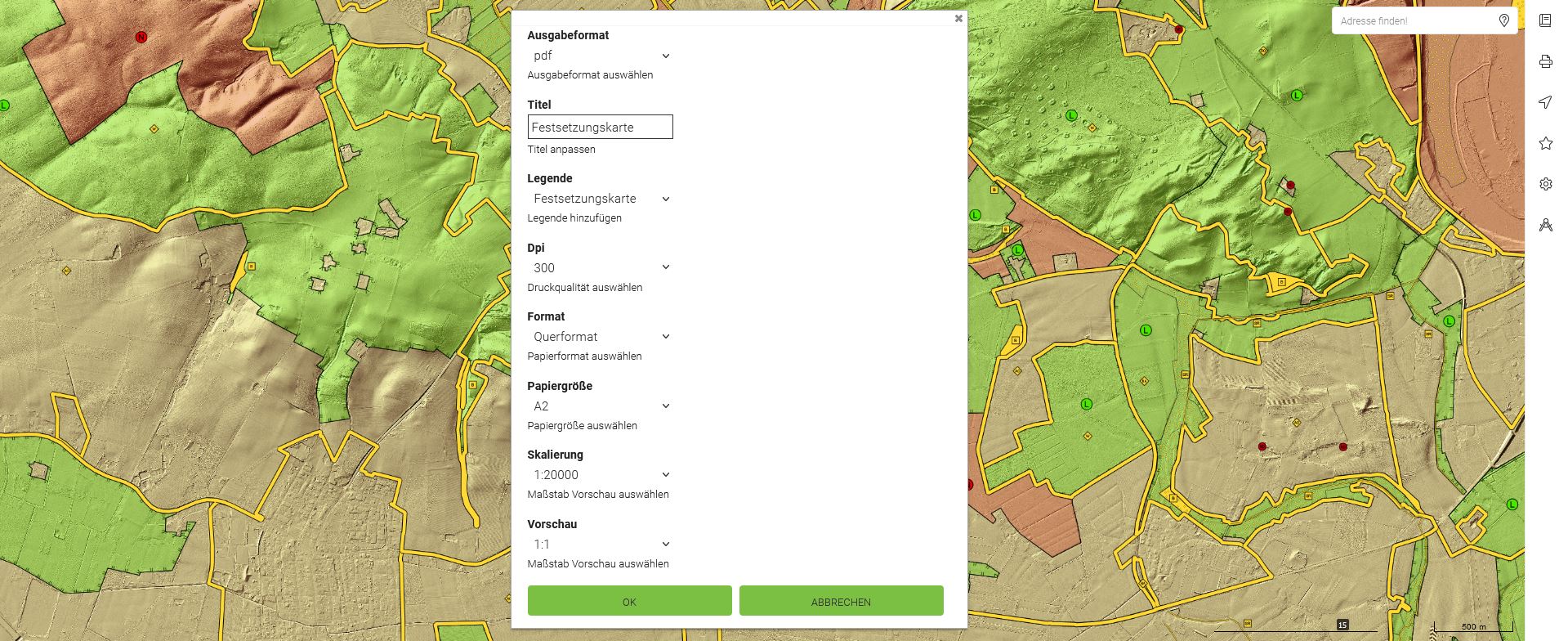
Task: Activate the location arrow icon
Action: 1545,102
